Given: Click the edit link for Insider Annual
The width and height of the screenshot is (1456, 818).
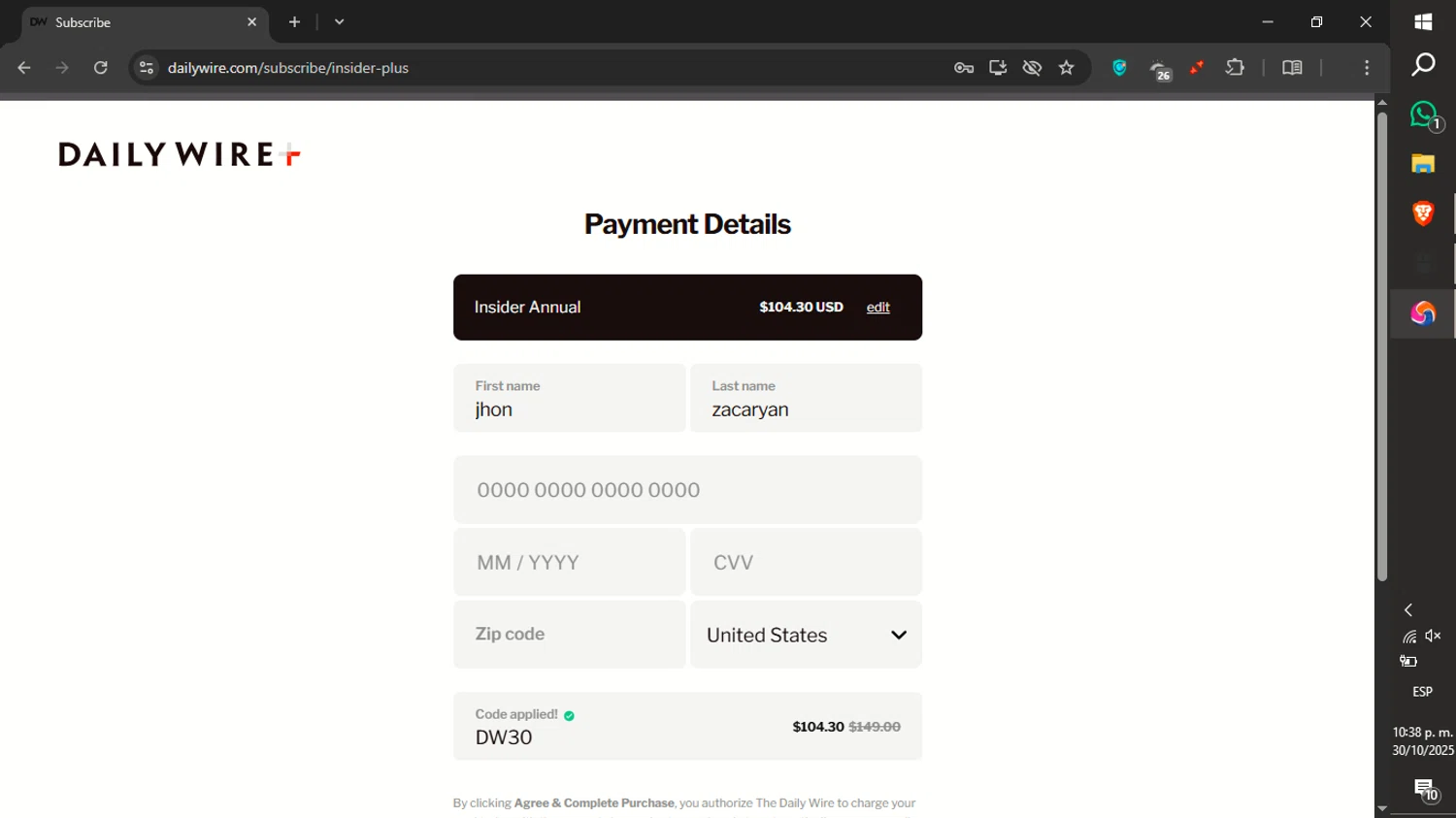Looking at the screenshot, I should pos(878,308).
